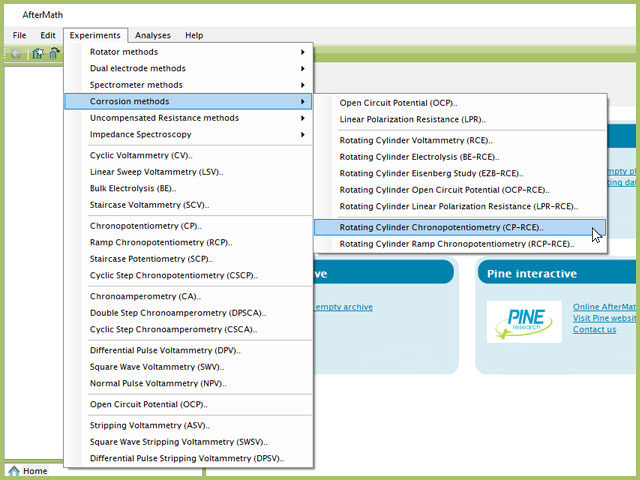Viewport: 640px width, 480px height.
Task: Expand Impedance Spectroscopy submenu
Action: point(188,134)
